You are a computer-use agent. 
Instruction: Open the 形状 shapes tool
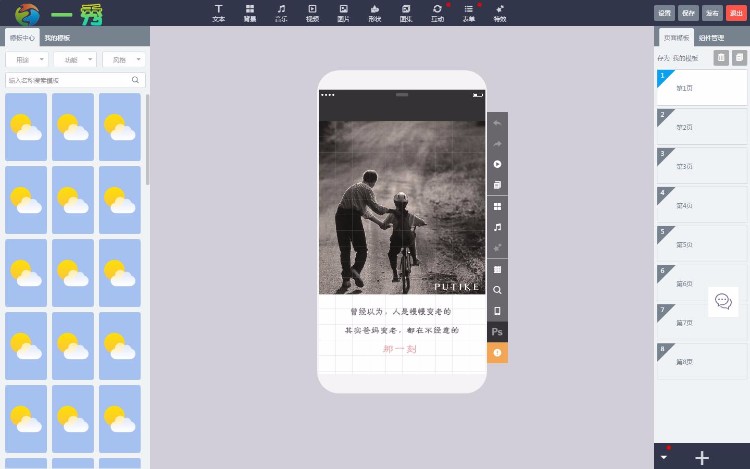(375, 13)
